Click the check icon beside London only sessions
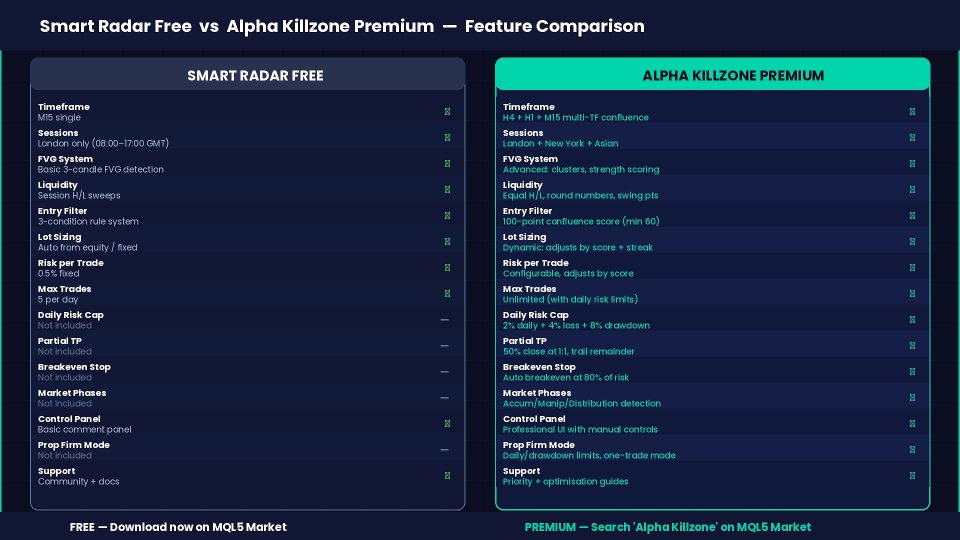This screenshot has width=960, height=540. coord(447,138)
